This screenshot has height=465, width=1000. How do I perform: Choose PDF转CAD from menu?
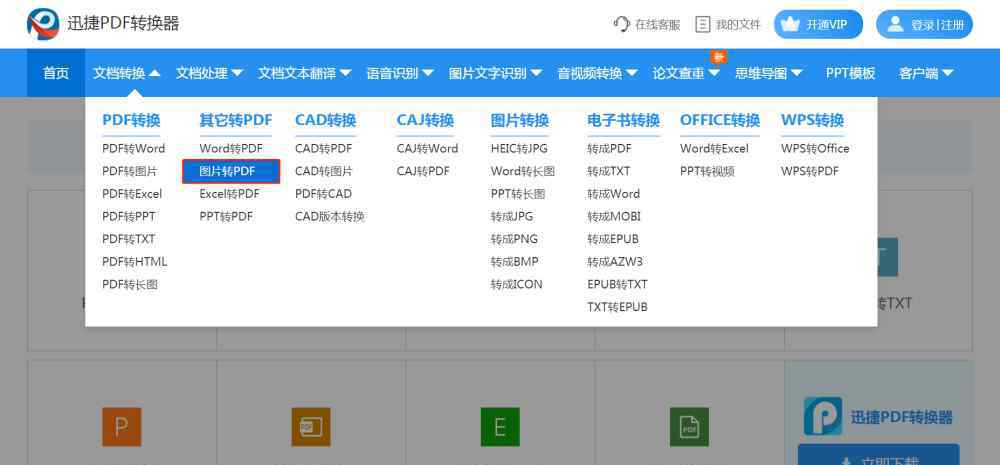(x=323, y=194)
